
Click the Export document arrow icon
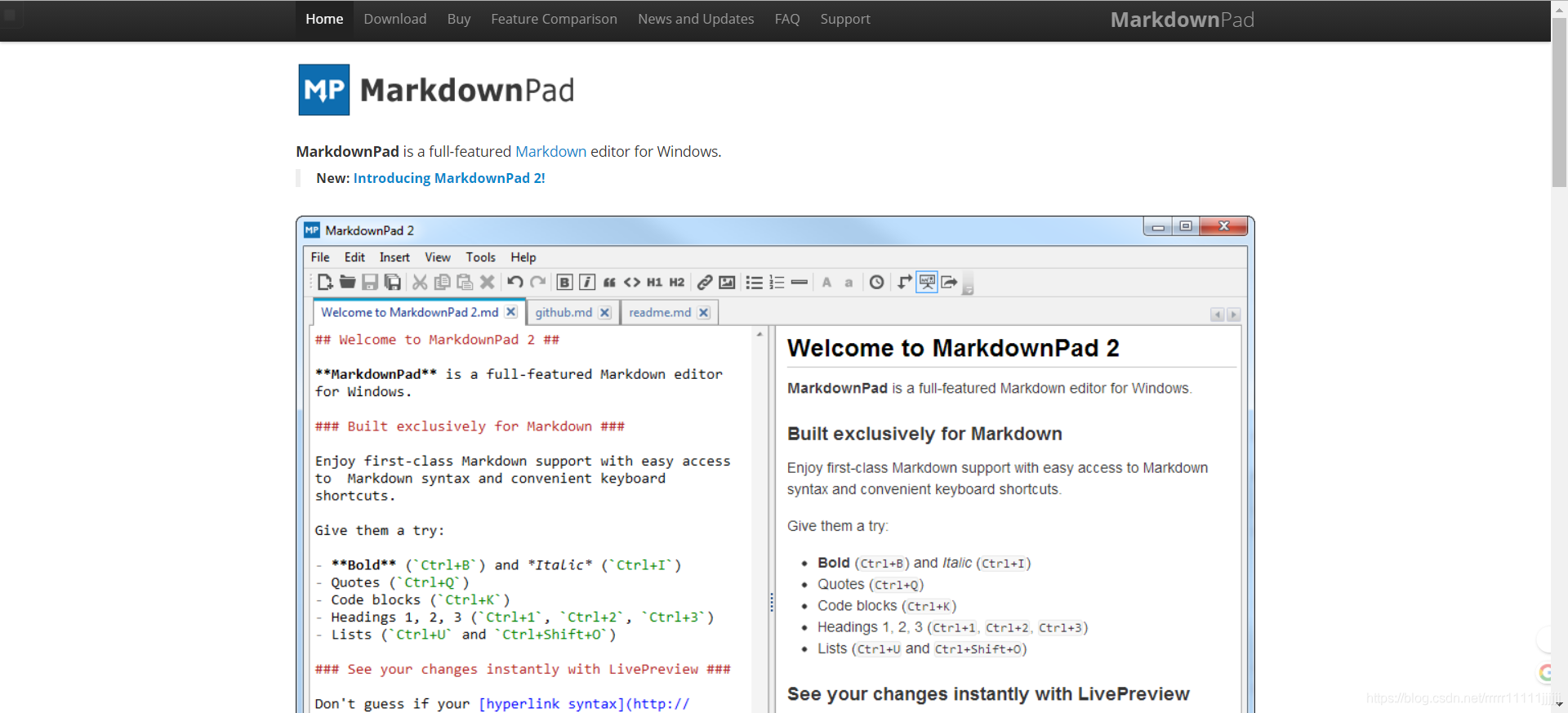coord(949,283)
